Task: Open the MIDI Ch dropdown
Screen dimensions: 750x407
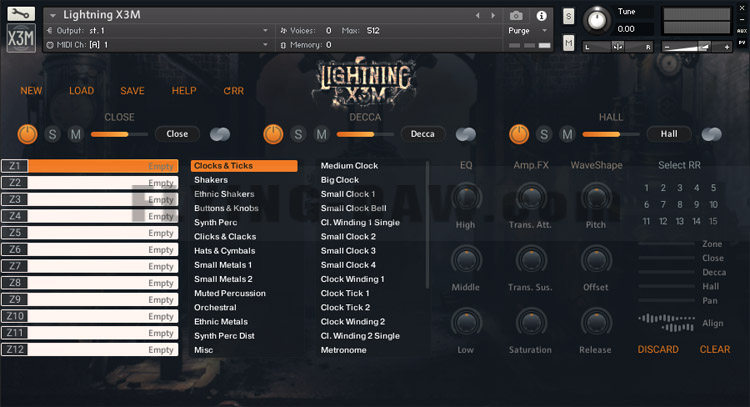Action: [265, 44]
